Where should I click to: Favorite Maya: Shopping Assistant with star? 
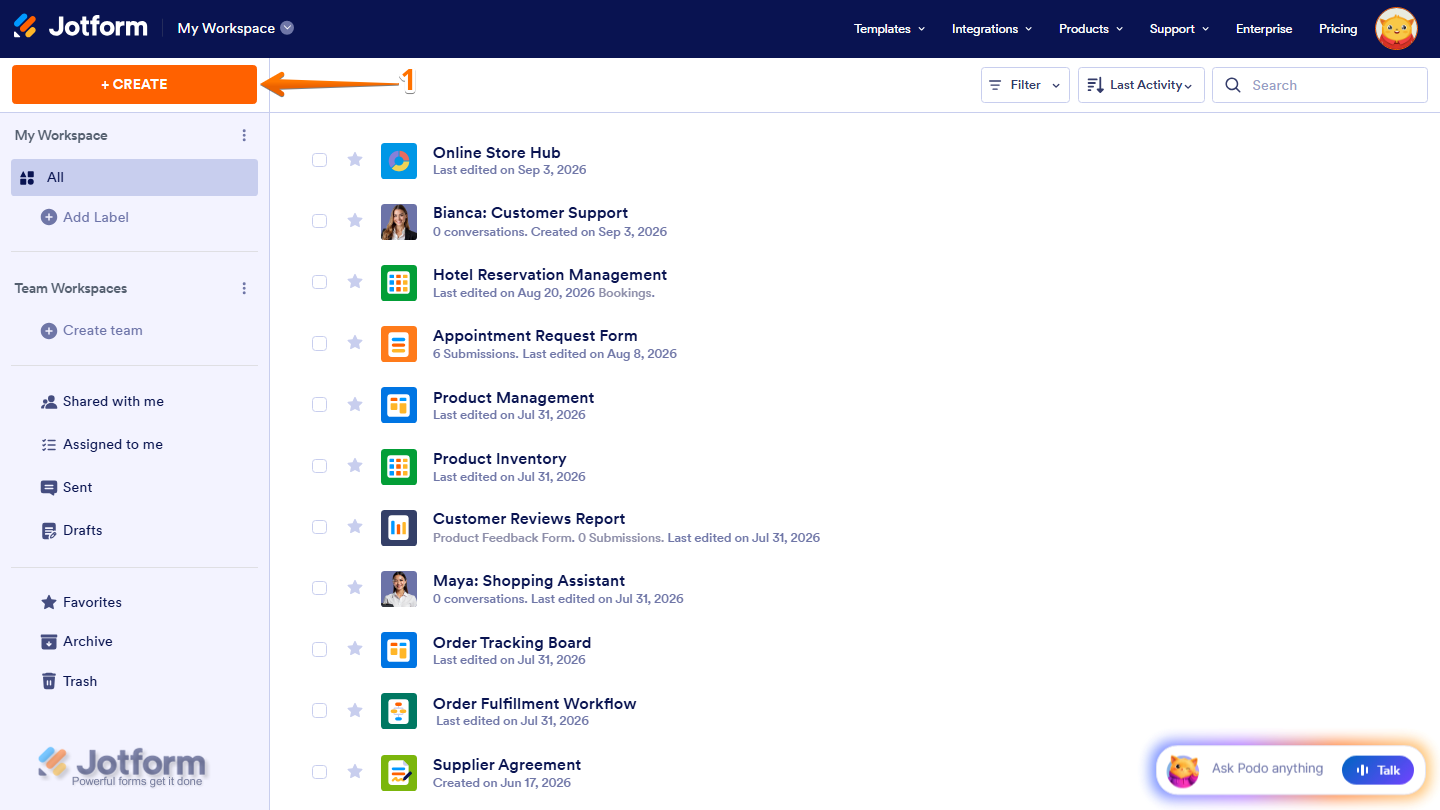355,587
